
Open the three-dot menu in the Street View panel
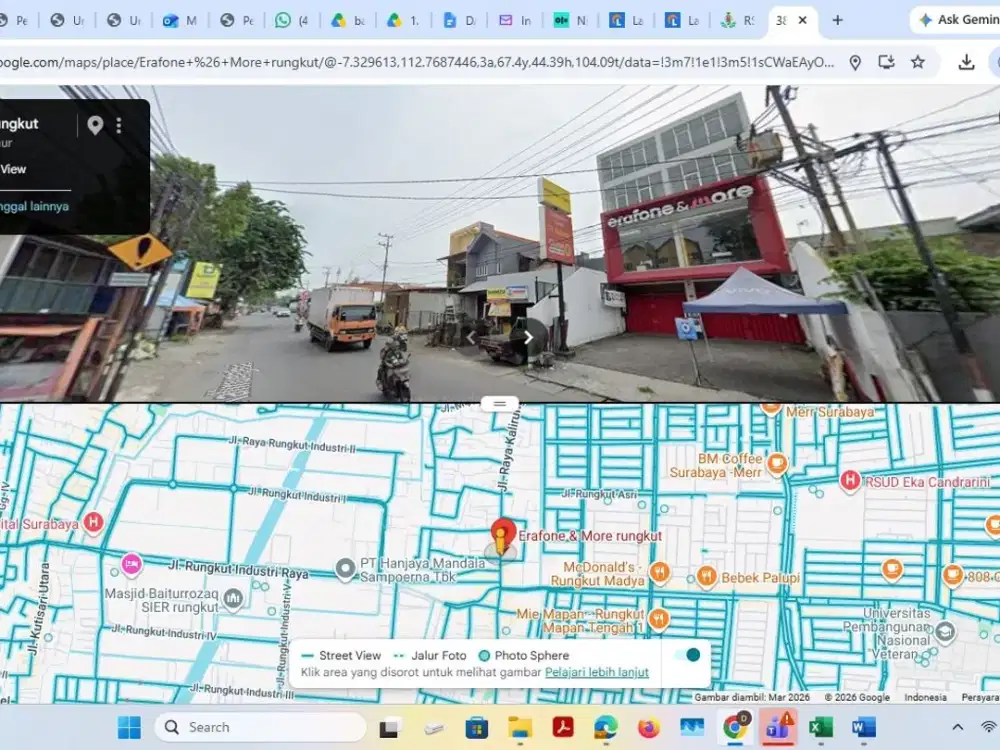(x=119, y=125)
